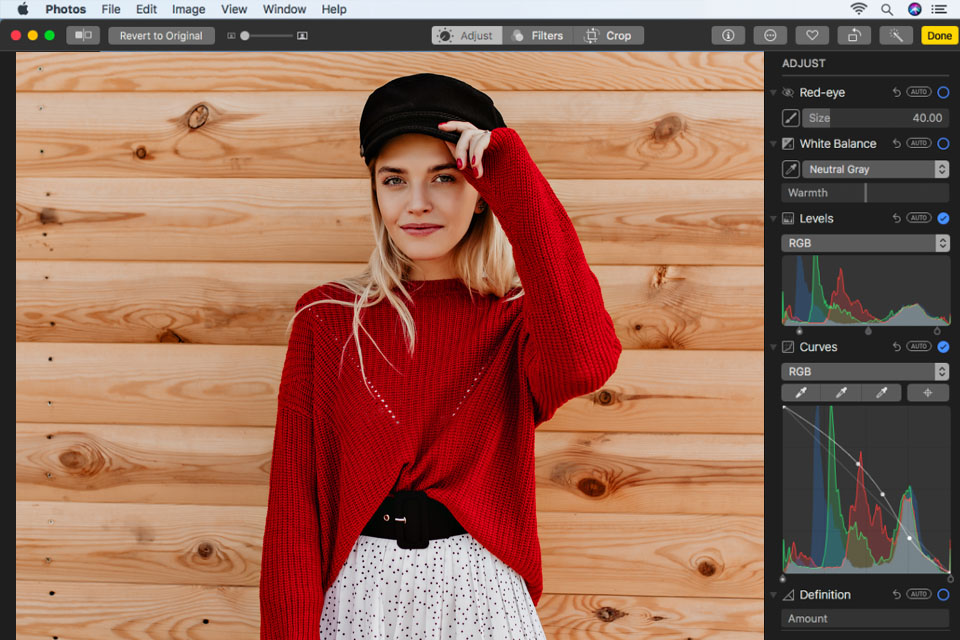This screenshot has width=960, height=640.
Task: Open the File menu
Action: [x=111, y=9]
